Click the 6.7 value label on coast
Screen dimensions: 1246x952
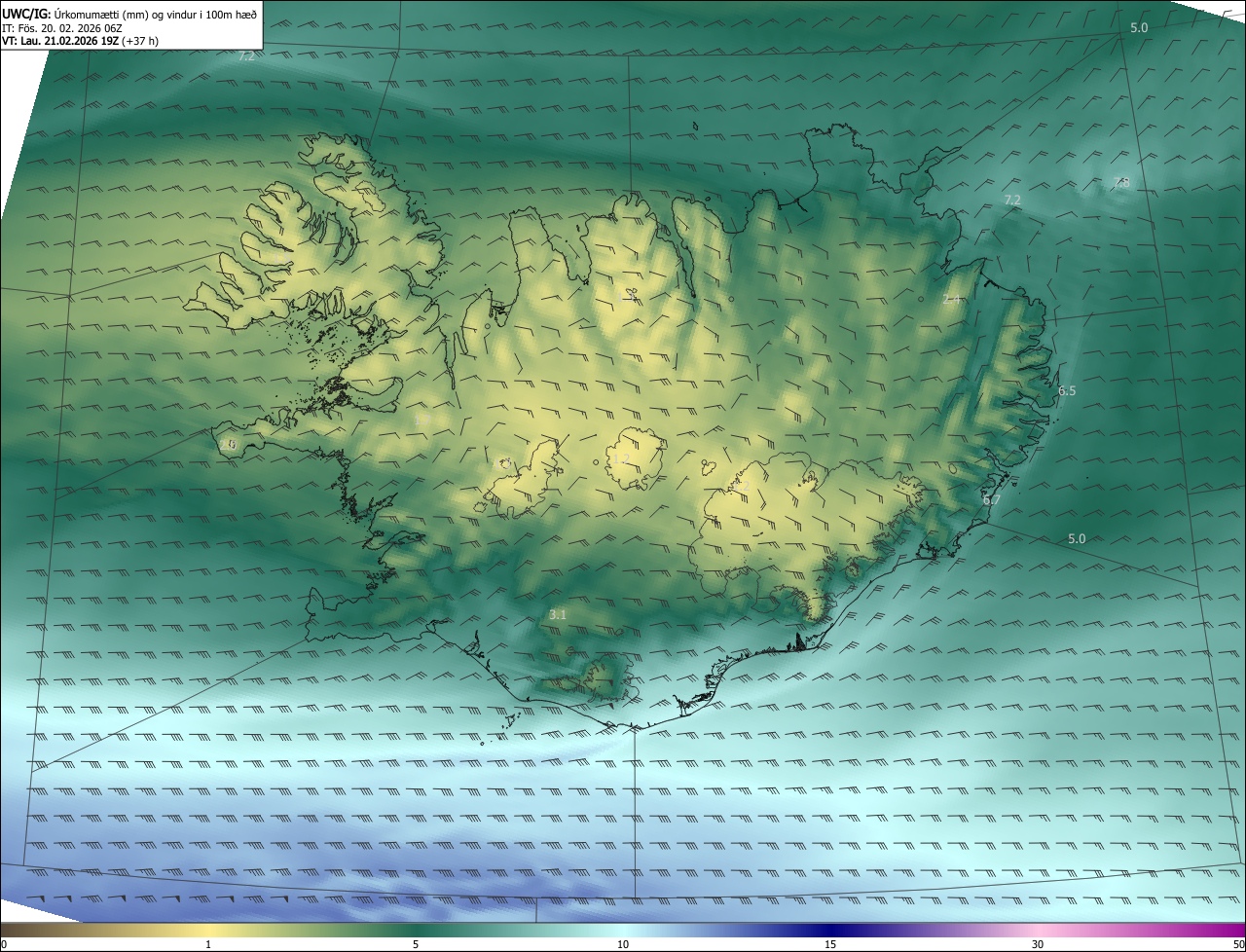click(991, 500)
